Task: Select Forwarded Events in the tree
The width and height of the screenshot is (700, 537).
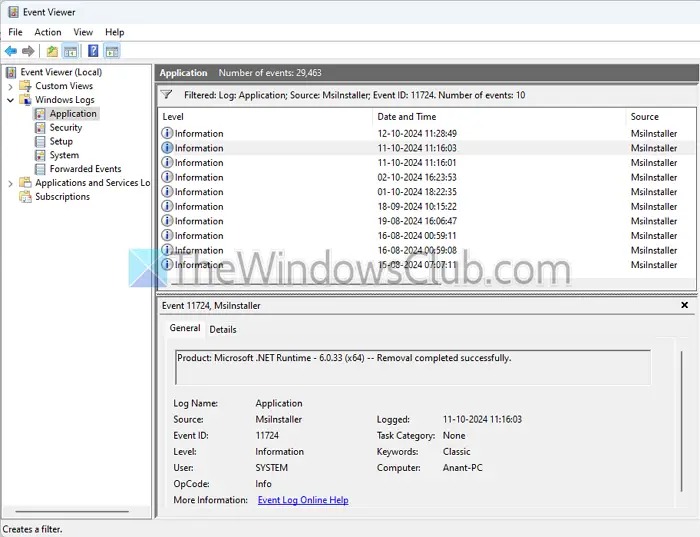Action: 85,169
